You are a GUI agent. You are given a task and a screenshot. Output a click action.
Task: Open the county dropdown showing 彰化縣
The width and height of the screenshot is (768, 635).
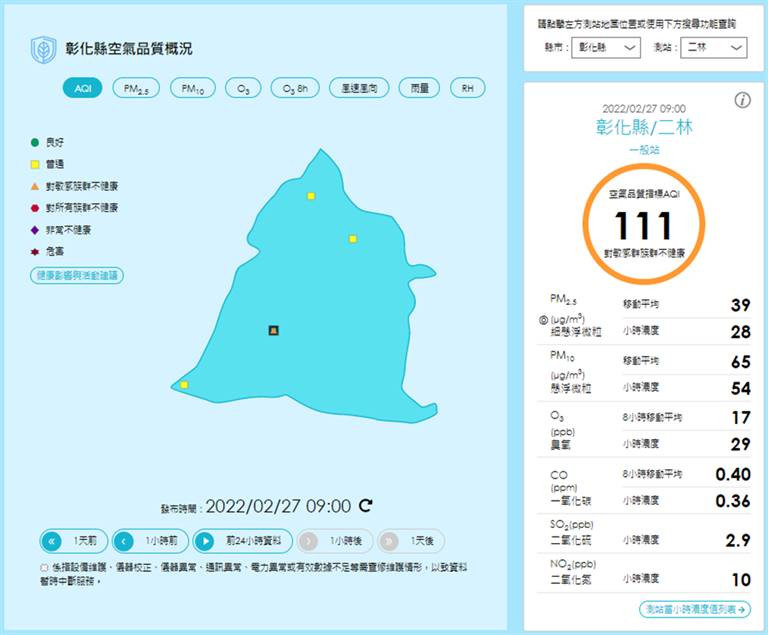[x=606, y=48]
